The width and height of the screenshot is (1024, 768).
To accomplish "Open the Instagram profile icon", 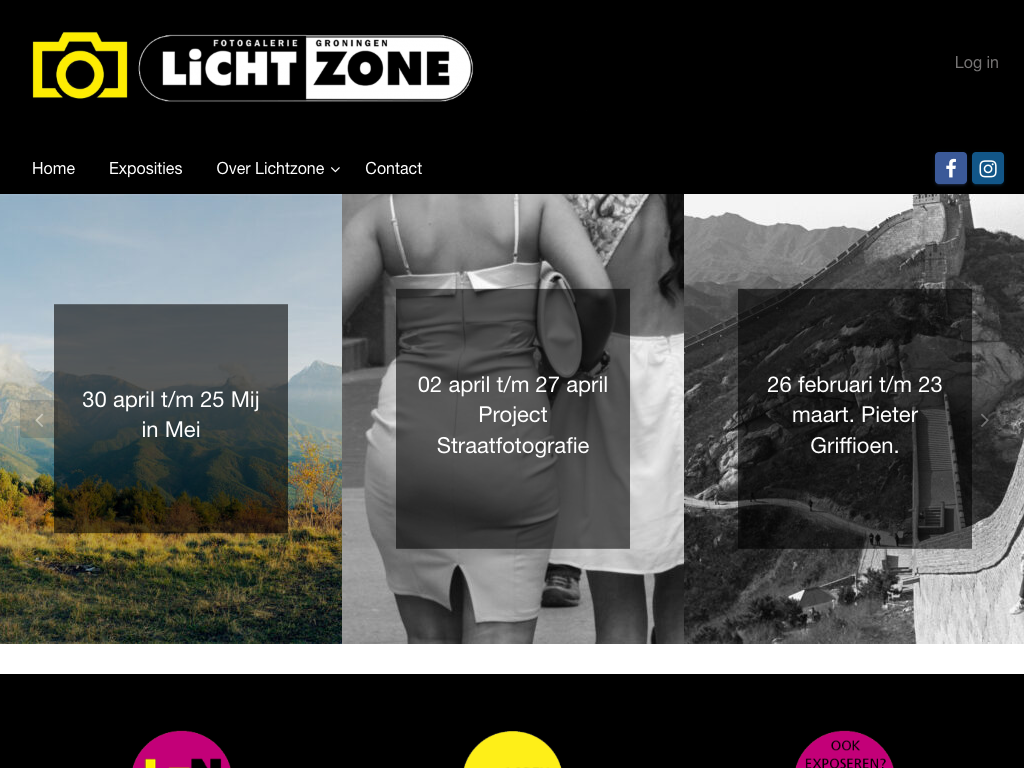I will click(987, 168).
